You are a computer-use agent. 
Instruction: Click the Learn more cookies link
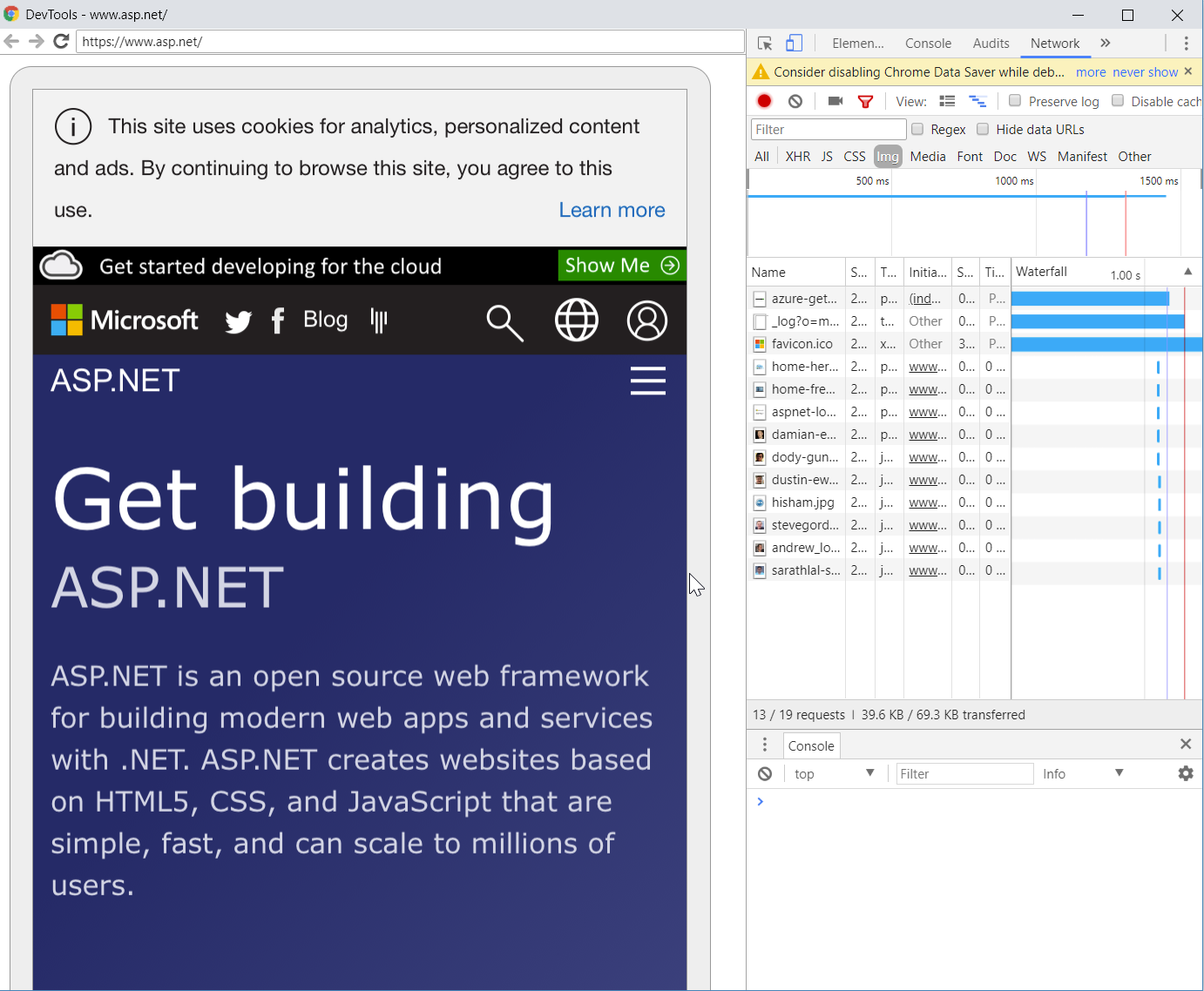point(612,210)
